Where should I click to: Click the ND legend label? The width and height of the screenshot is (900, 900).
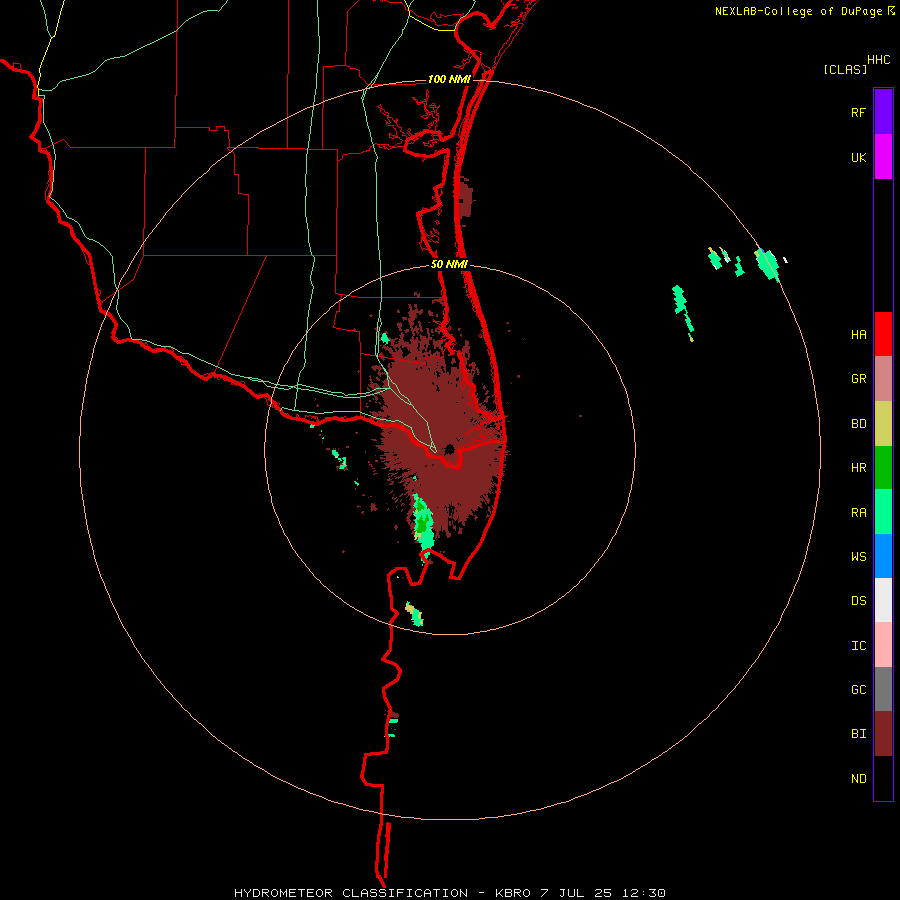click(x=858, y=779)
